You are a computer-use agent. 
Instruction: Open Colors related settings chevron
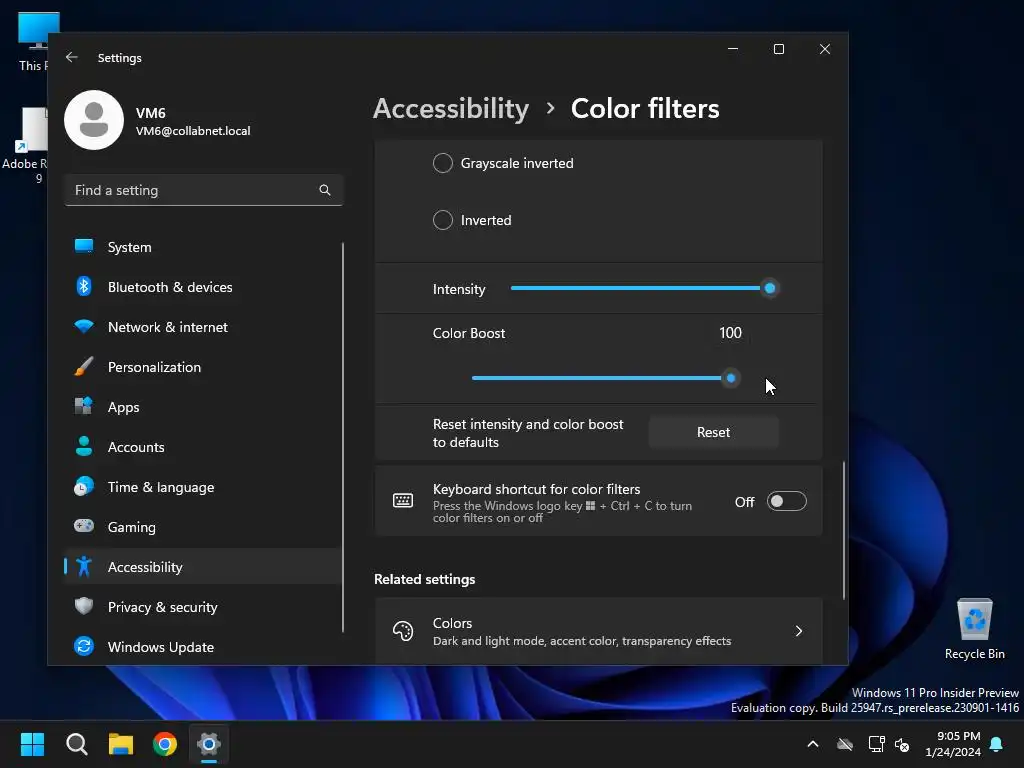(799, 631)
